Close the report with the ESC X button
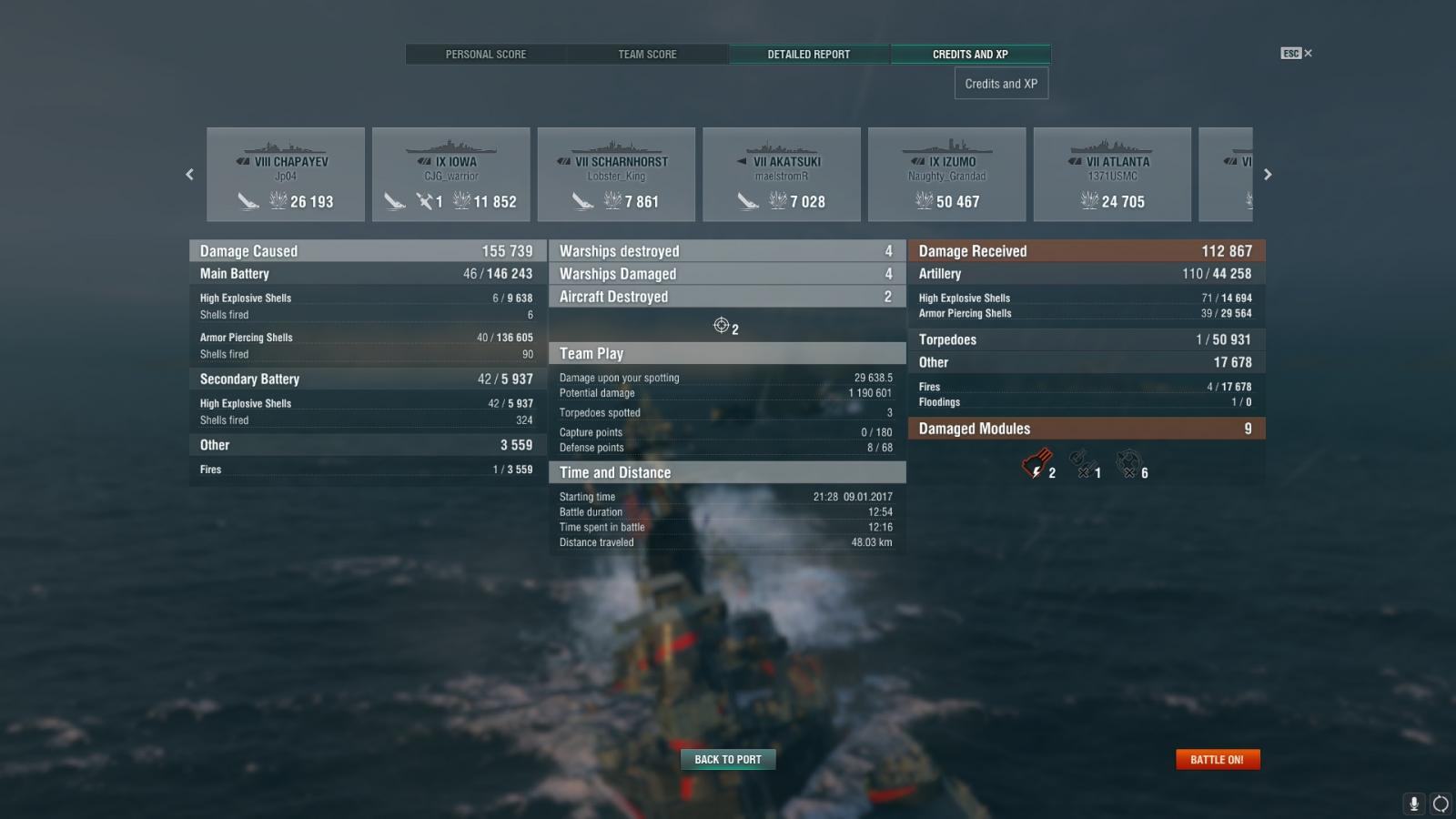Image resolution: width=1456 pixels, height=819 pixels. 1297,54
